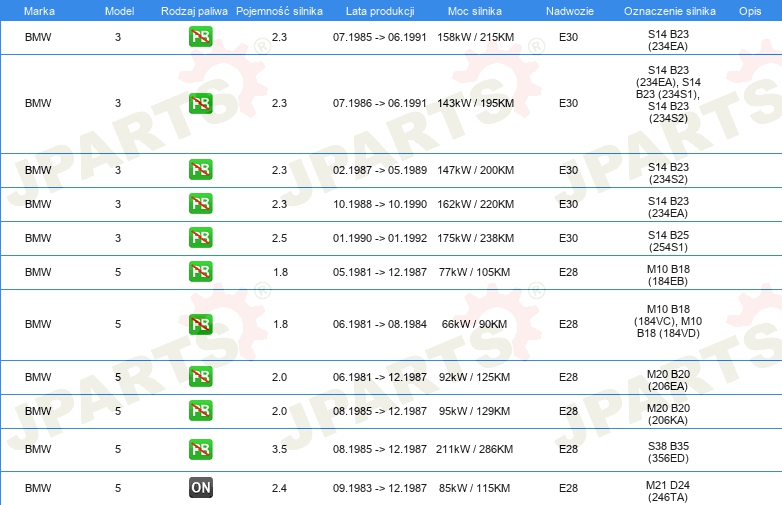Image resolution: width=782 pixels, height=505 pixels.
Task: Click the engine power 95kW / 129KM
Action: click(x=474, y=411)
